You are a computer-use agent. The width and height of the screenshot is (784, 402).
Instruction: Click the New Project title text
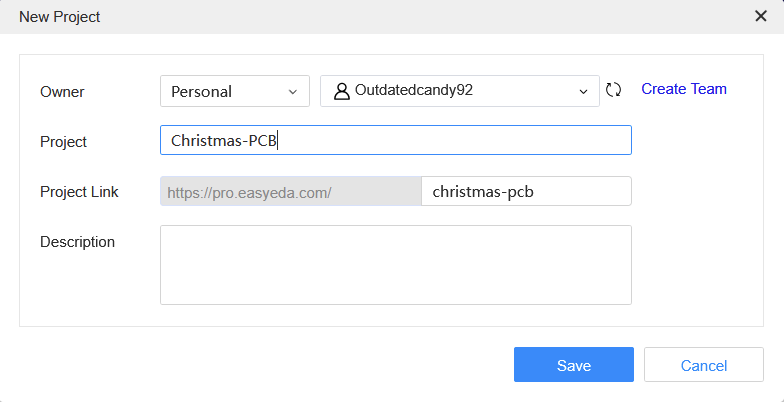[60, 17]
